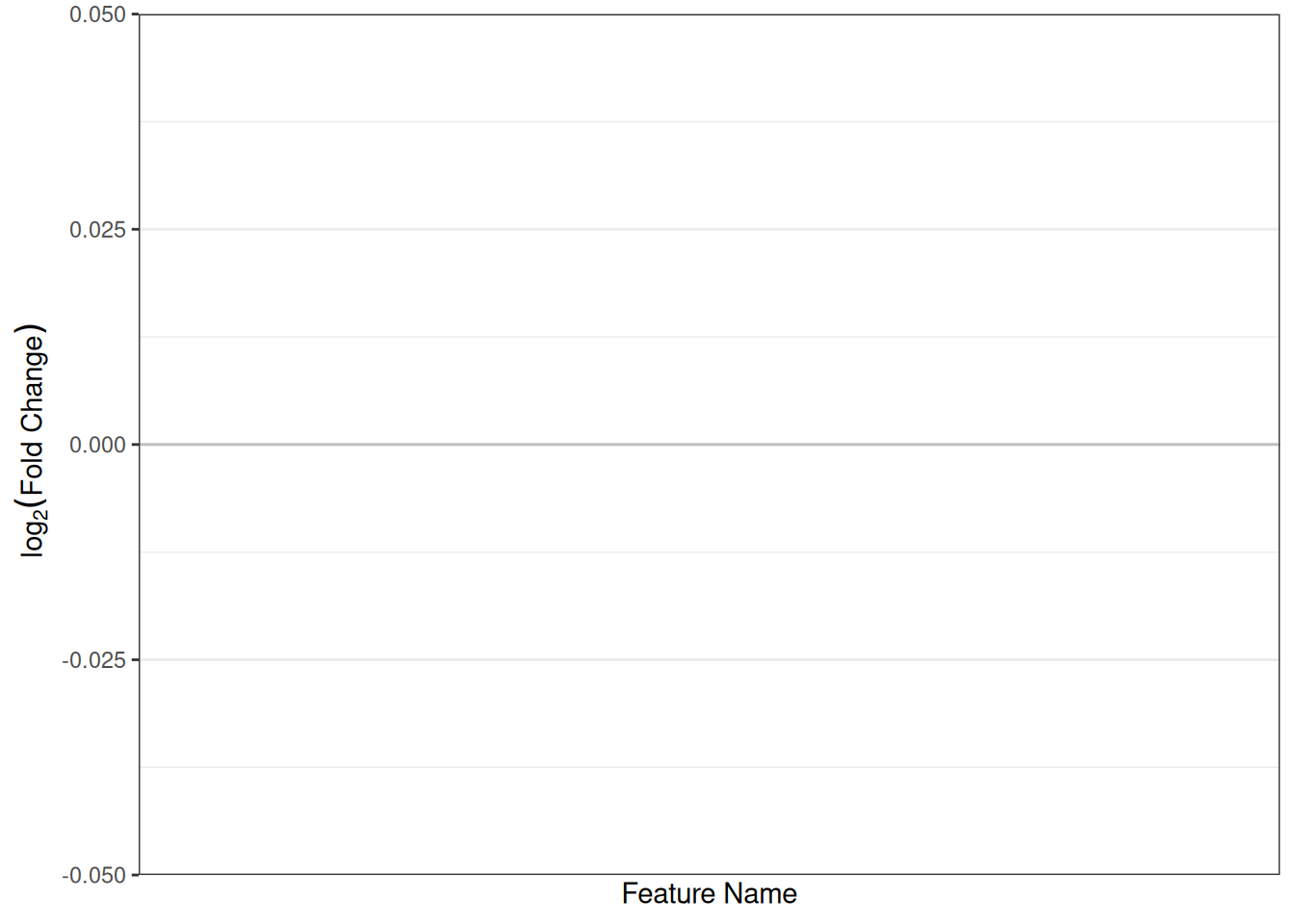Click the 0.050 y-axis tick label
Screen dimensions: 1294x924
(x=97, y=14)
